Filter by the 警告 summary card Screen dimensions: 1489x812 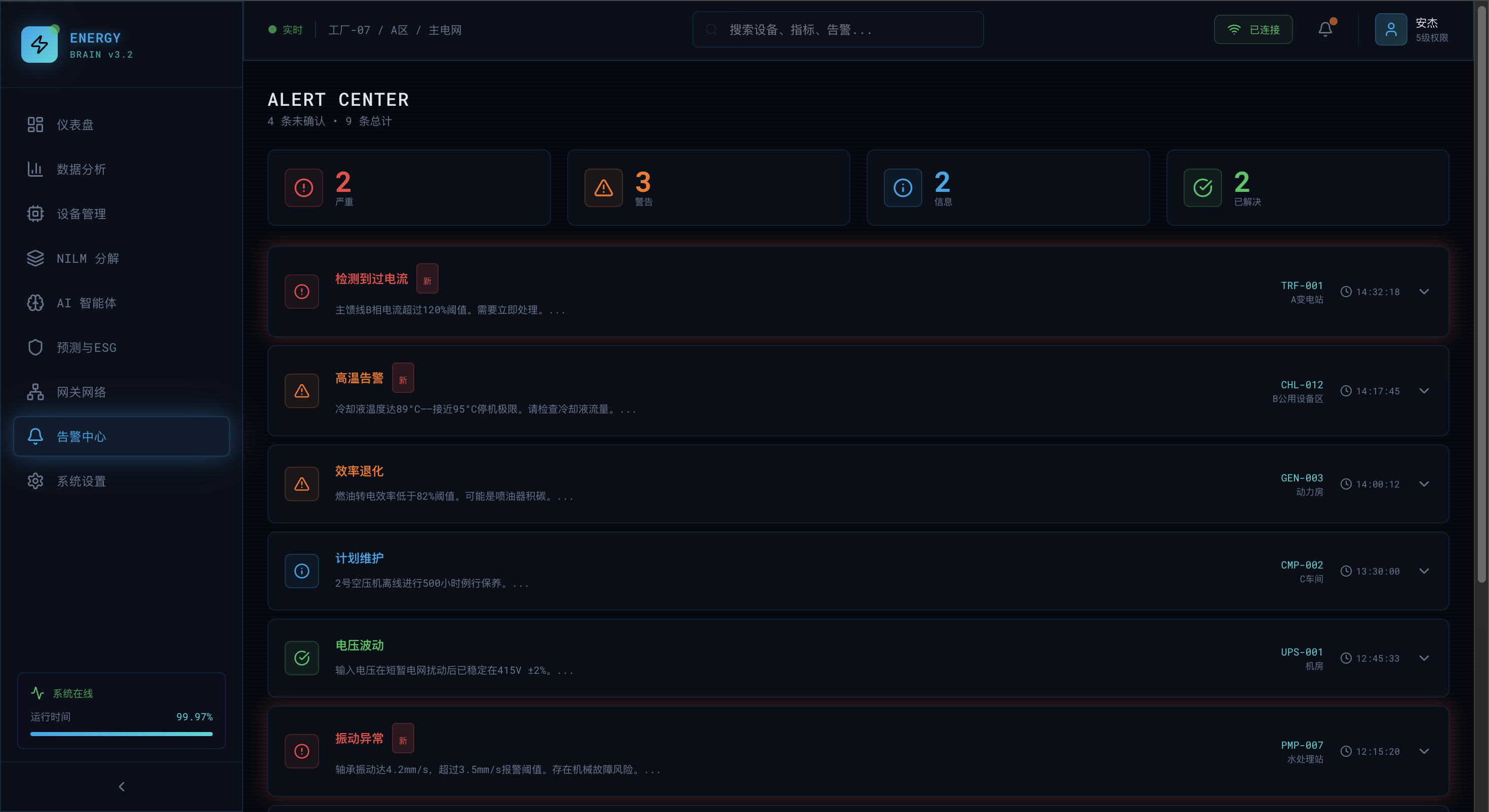tap(708, 188)
